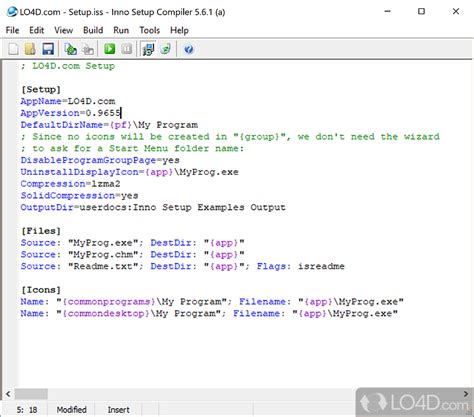474x417 pixels.
Task: Click the 'Insert' status bar entry
Action: pyautogui.click(x=118, y=410)
